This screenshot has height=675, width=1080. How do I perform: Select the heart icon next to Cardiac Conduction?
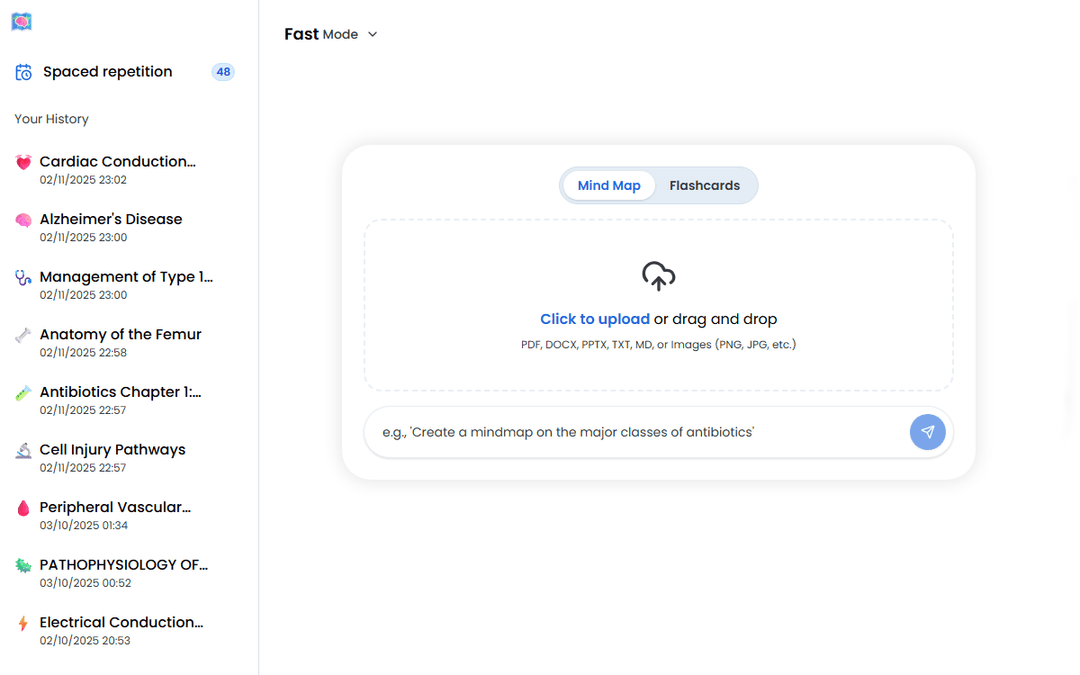coord(21,161)
